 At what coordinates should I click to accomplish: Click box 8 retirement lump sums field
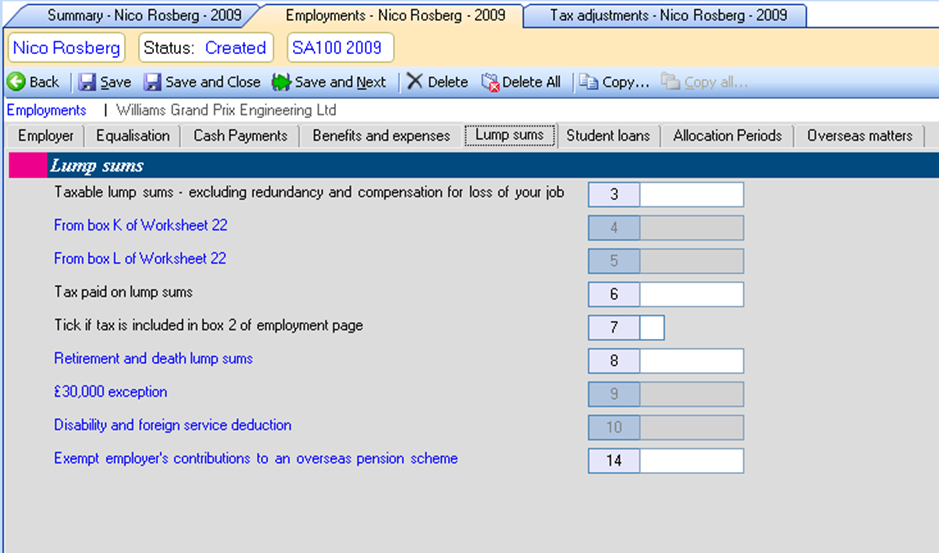(x=692, y=361)
